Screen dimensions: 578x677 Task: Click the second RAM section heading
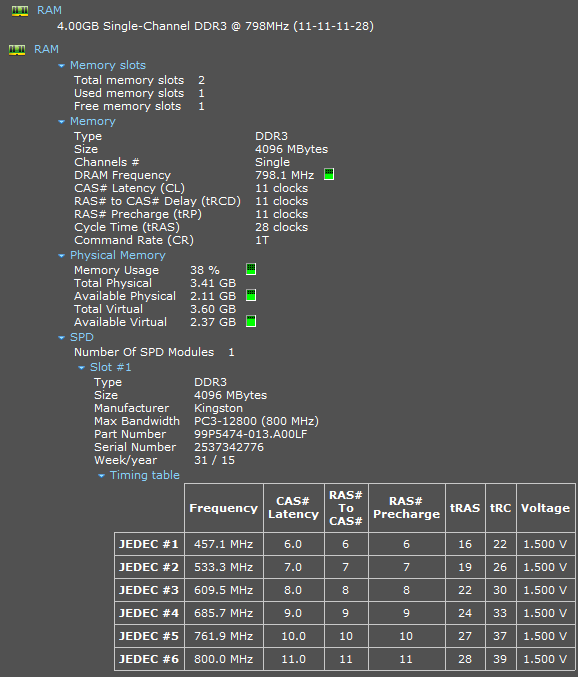click(47, 49)
